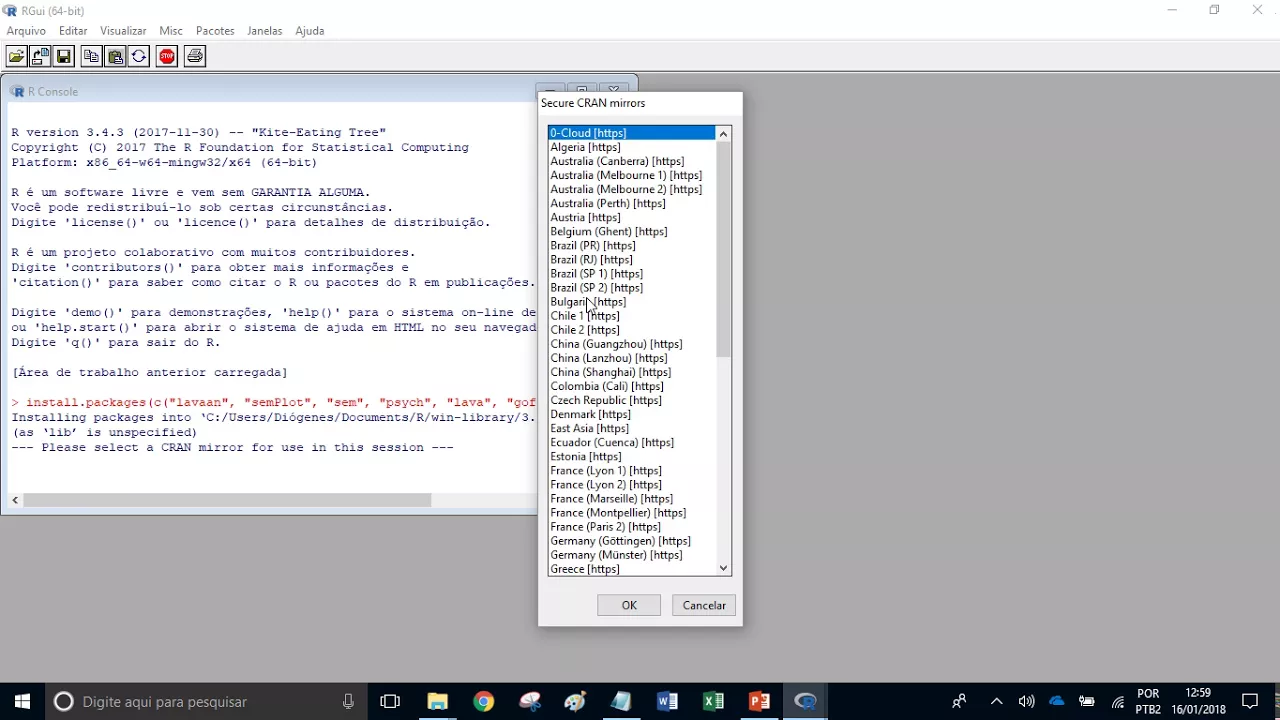
Task: Click mirror list scroll up arrow
Action: point(723,134)
